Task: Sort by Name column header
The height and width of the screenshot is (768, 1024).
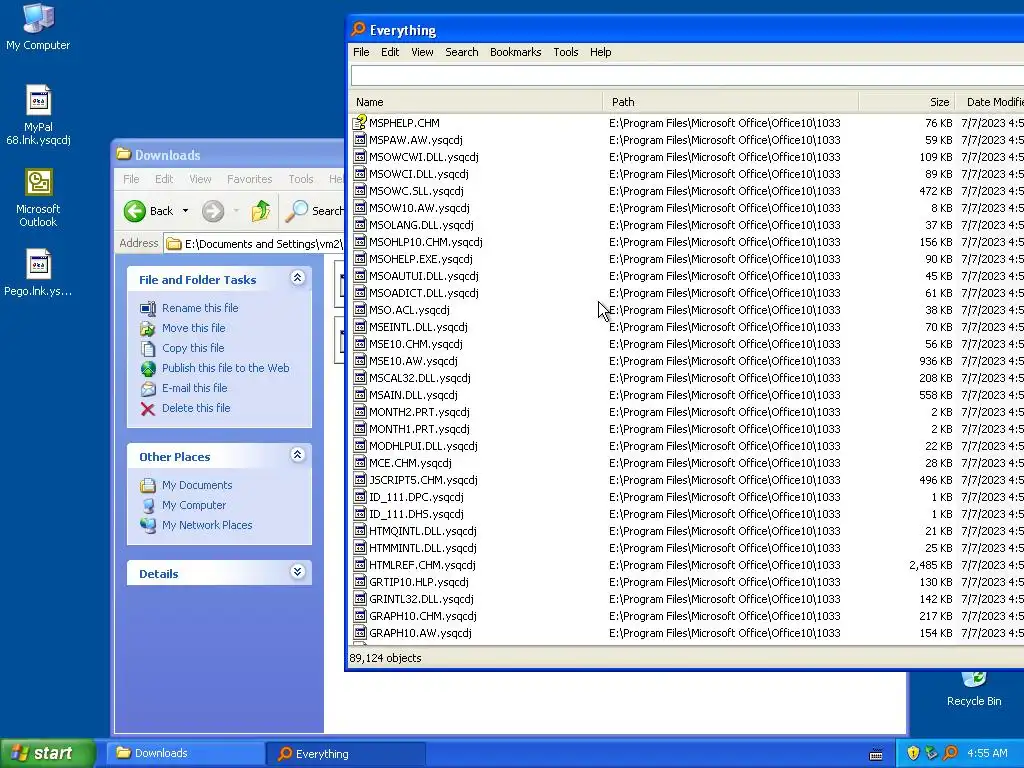Action: tap(476, 102)
